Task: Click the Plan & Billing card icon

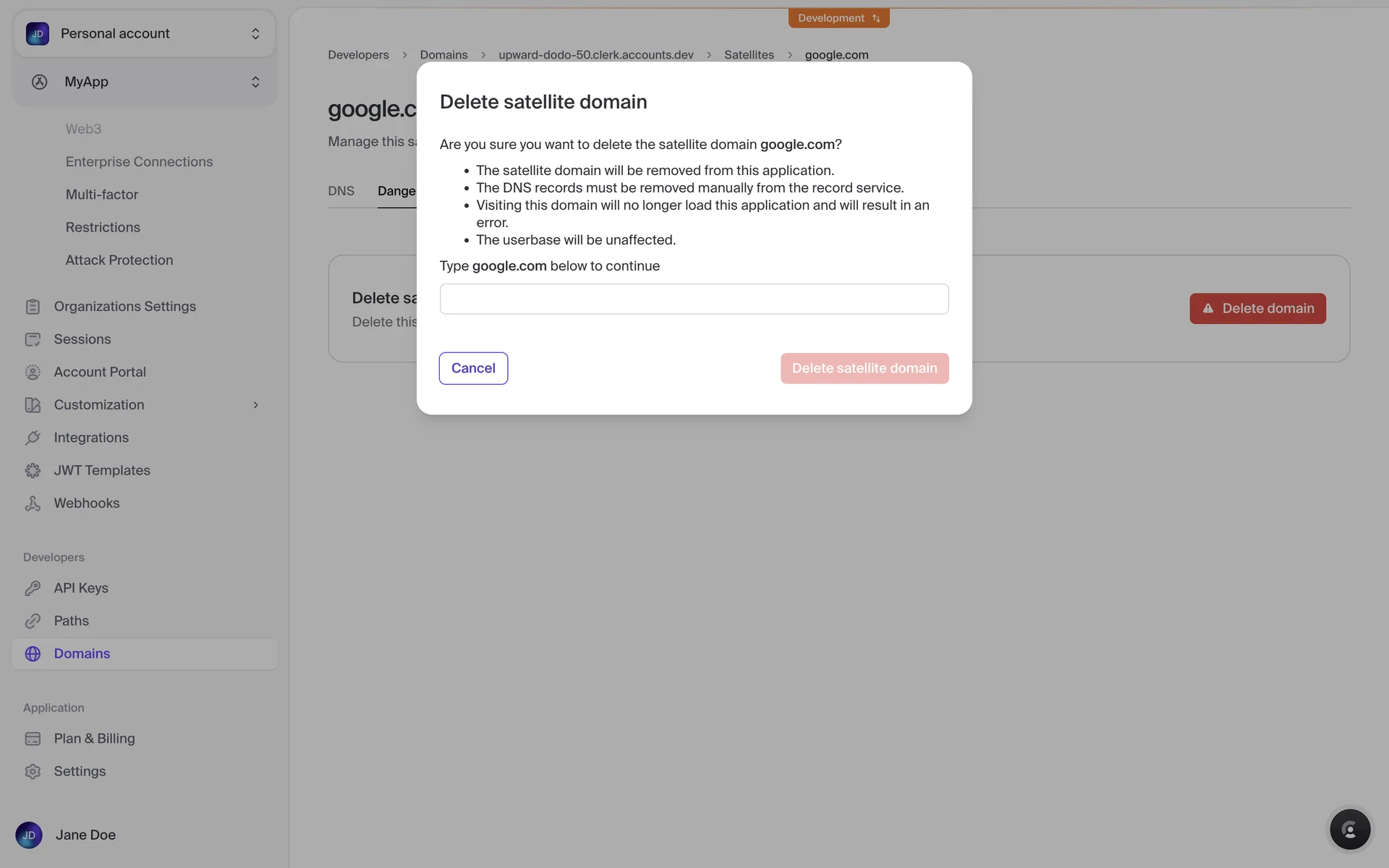Action: point(33,739)
